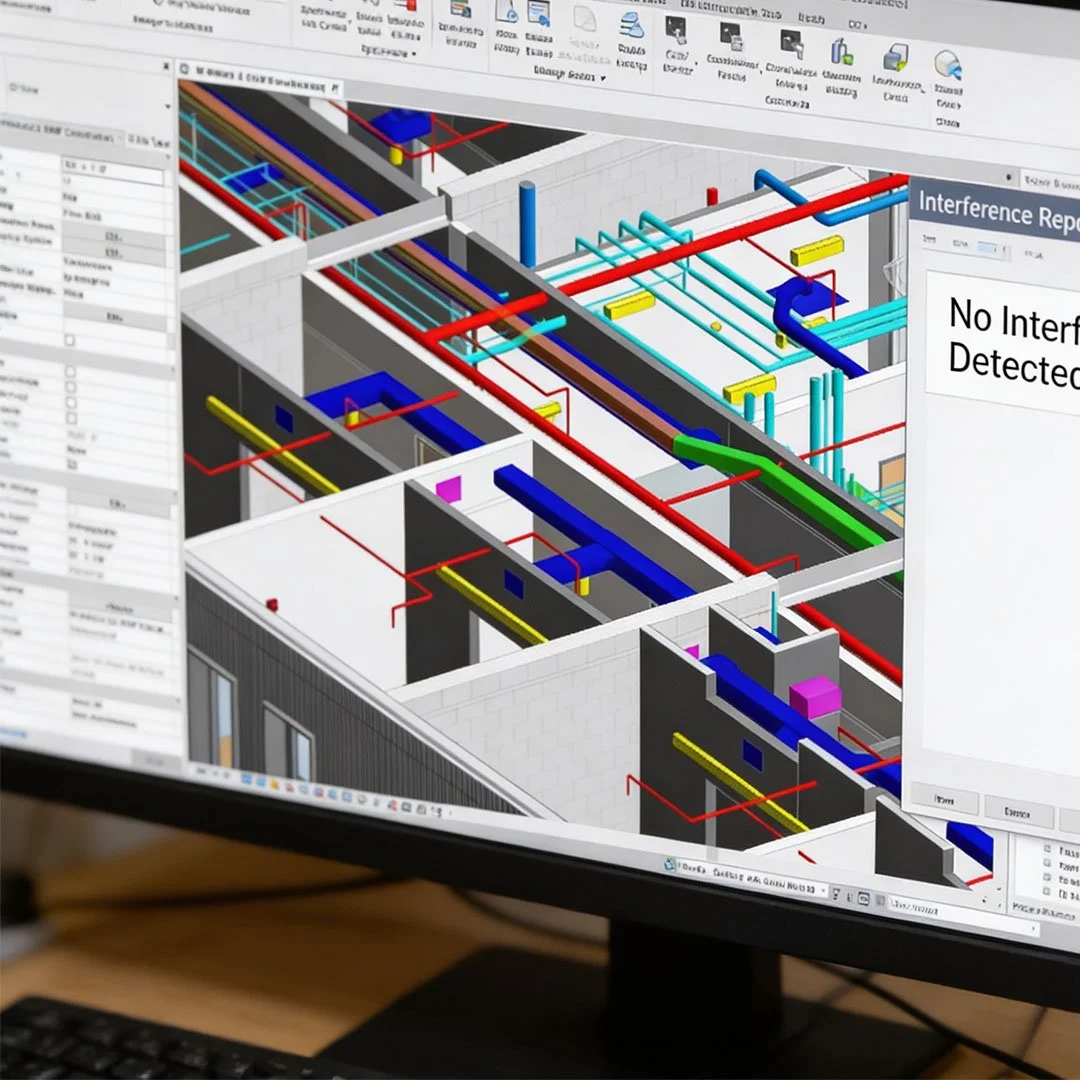Click the Interference Report dialog title
This screenshot has height=1080, width=1080.
point(999,210)
